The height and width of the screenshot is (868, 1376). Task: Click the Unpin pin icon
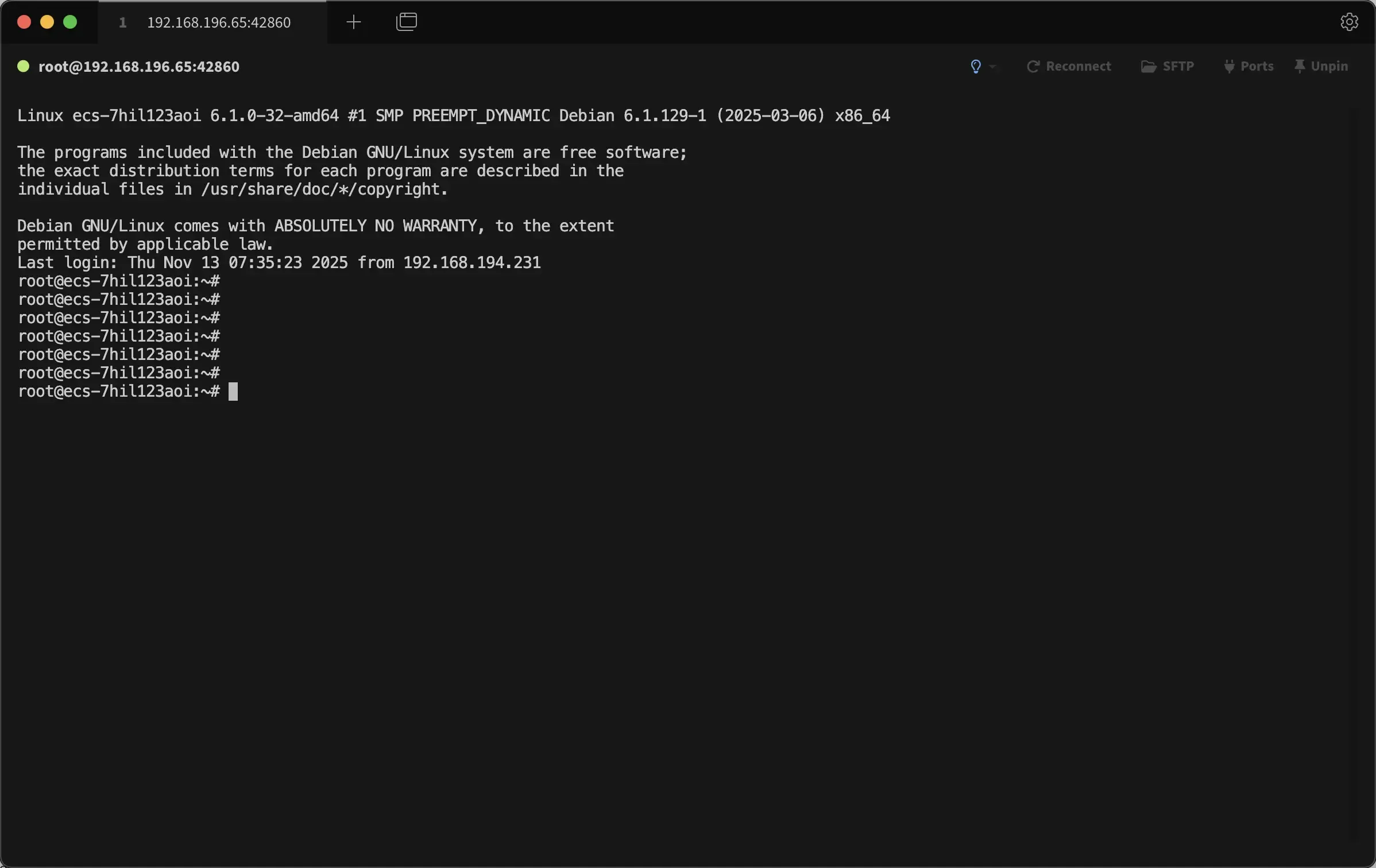click(x=1298, y=66)
